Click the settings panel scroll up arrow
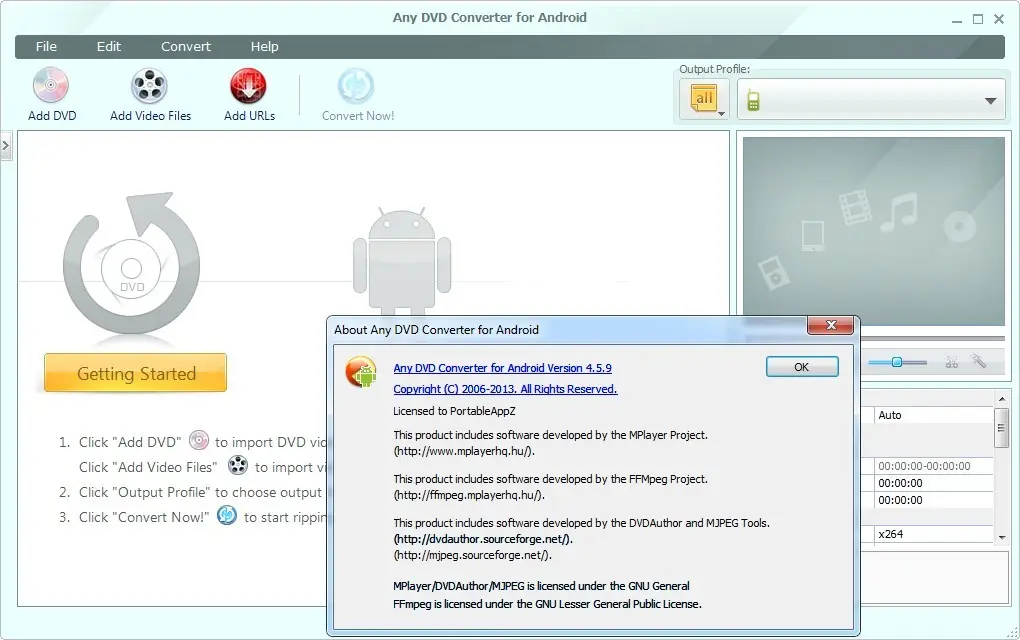1020x640 pixels. (1002, 399)
